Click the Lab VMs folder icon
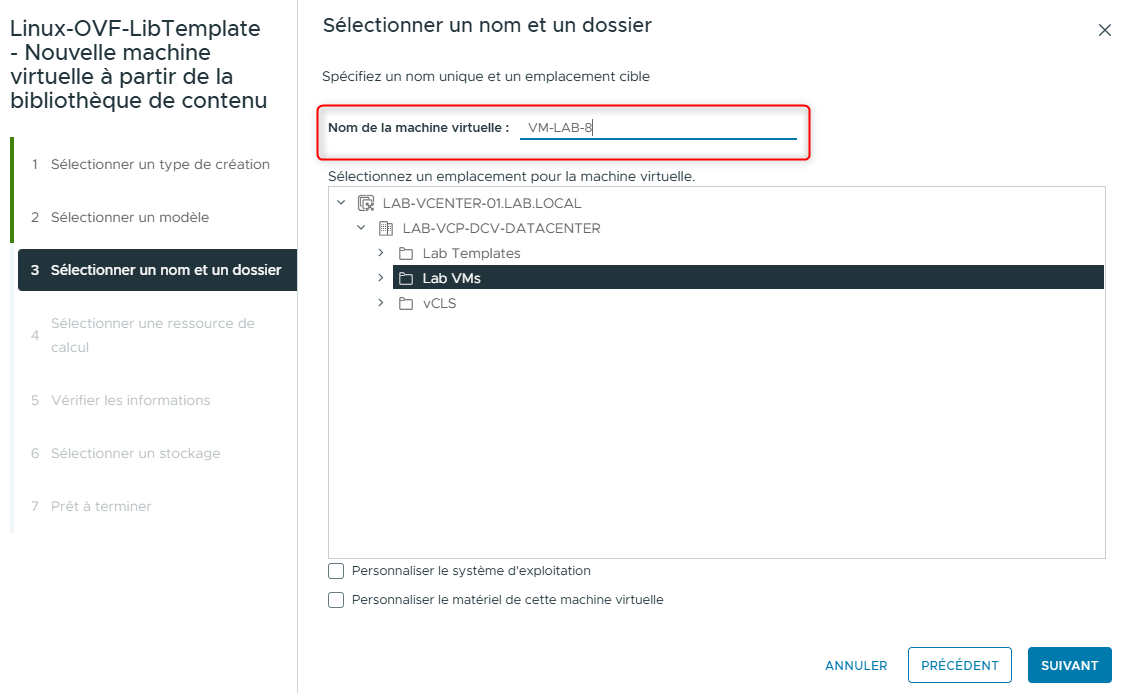Image resolution: width=1128 pixels, height=693 pixels. 404,278
